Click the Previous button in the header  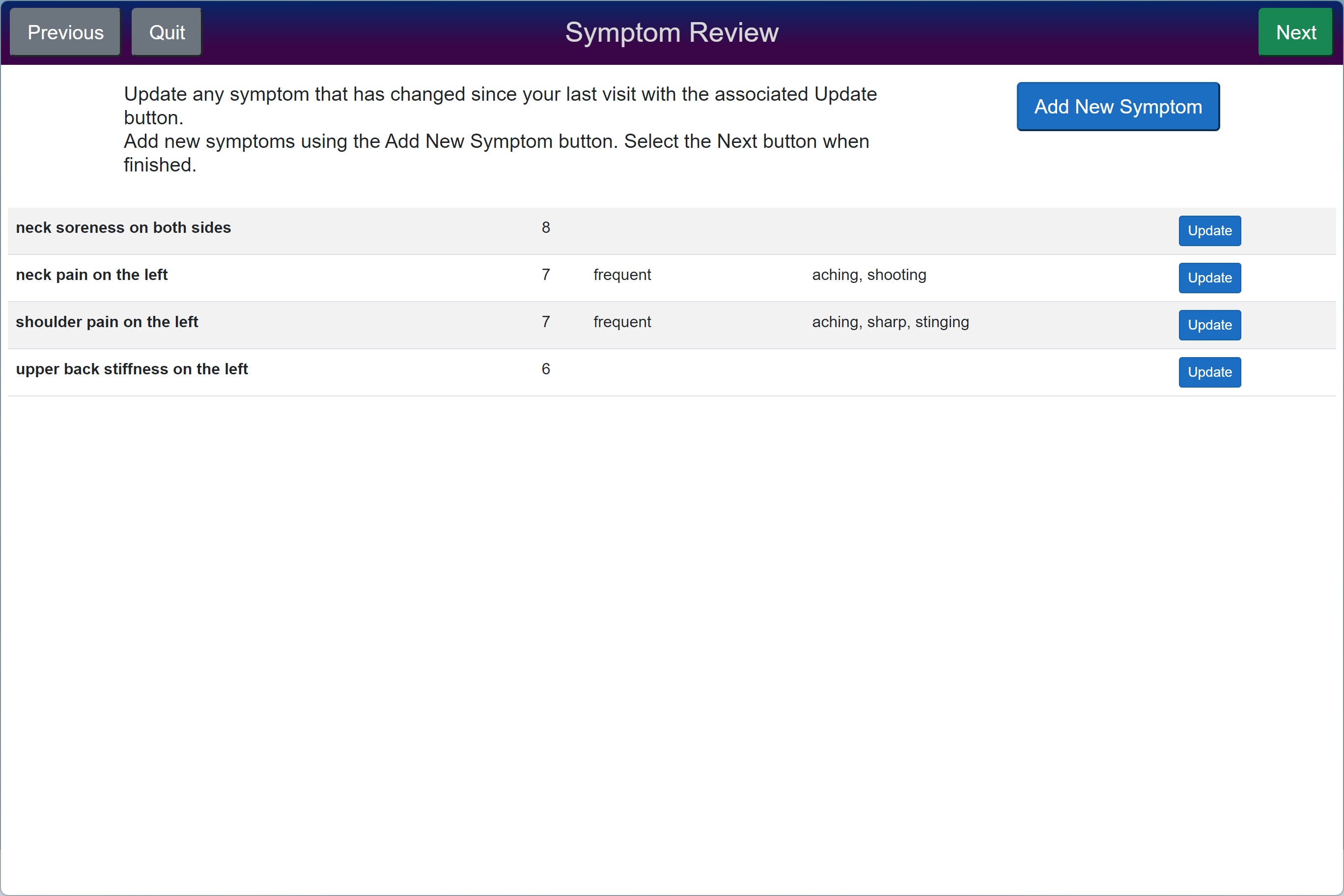tap(64, 32)
